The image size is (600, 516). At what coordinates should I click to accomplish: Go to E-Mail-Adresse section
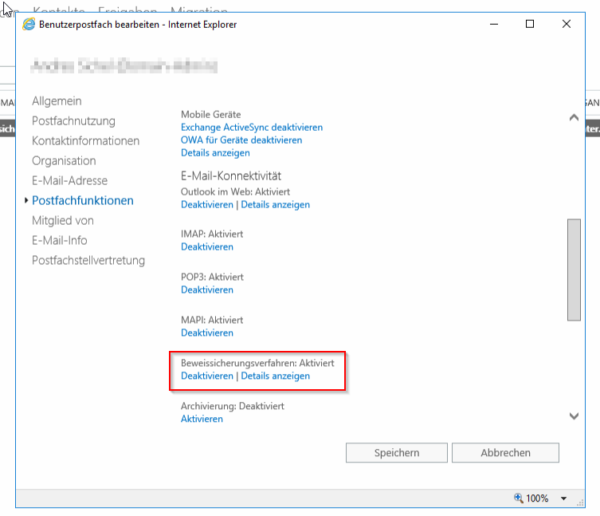[x=70, y=181]
